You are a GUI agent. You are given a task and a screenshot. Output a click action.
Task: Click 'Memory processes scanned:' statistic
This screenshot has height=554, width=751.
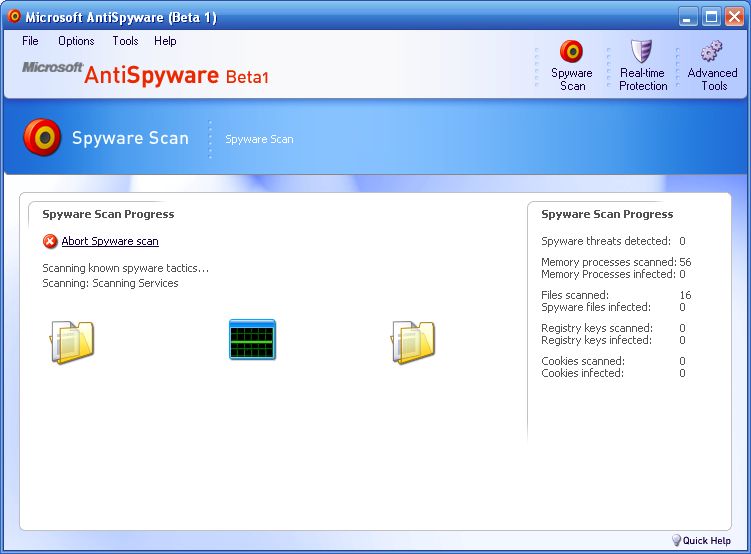click(x=609, y=262)
